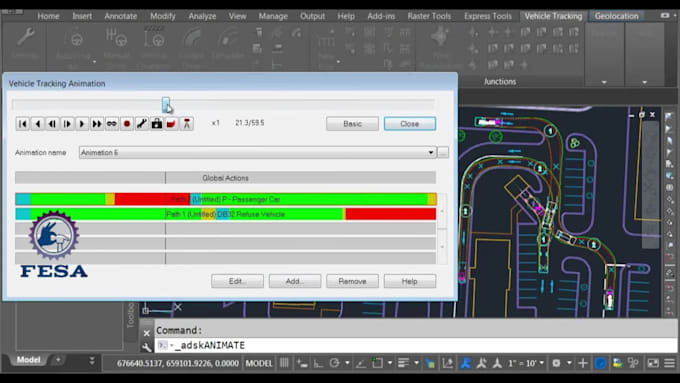This screenshot has width=680, height=383.
Task: Open animation settings wrench icon
Action: pyautogui.click(x=141, y=124)
